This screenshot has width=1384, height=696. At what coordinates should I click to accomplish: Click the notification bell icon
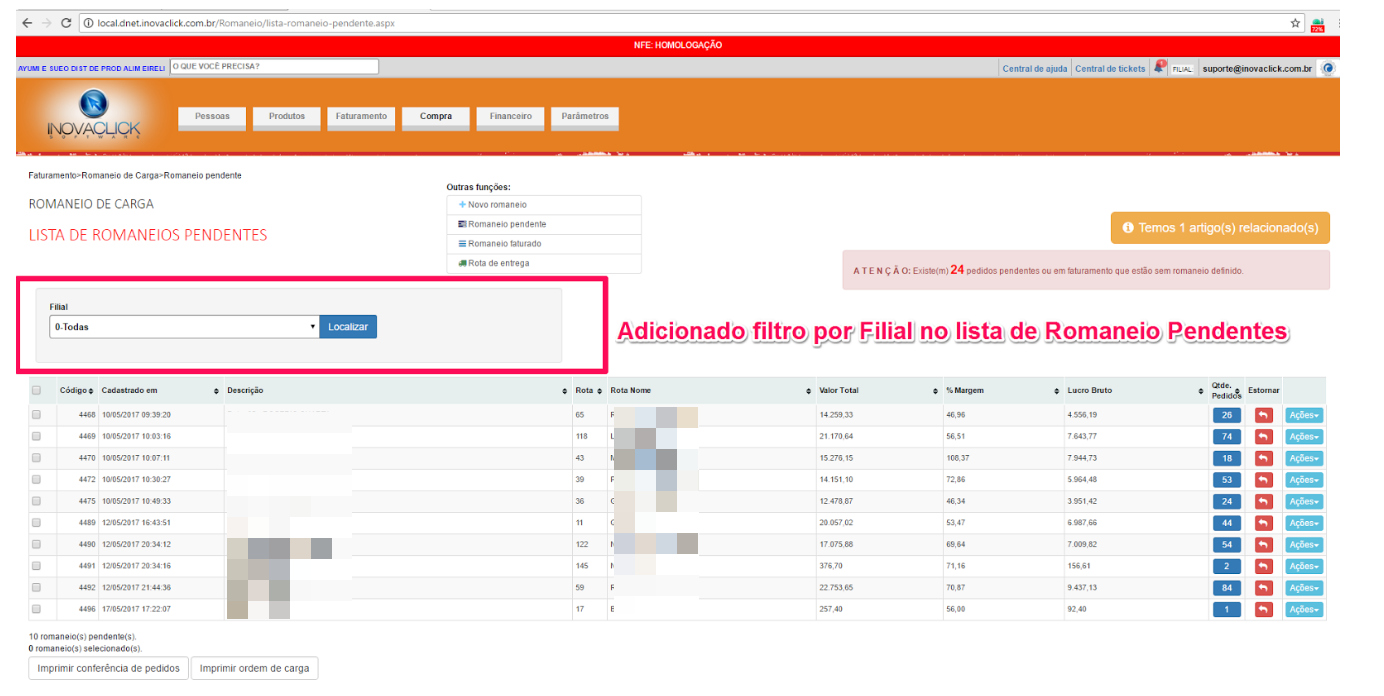click(1159, 68)
